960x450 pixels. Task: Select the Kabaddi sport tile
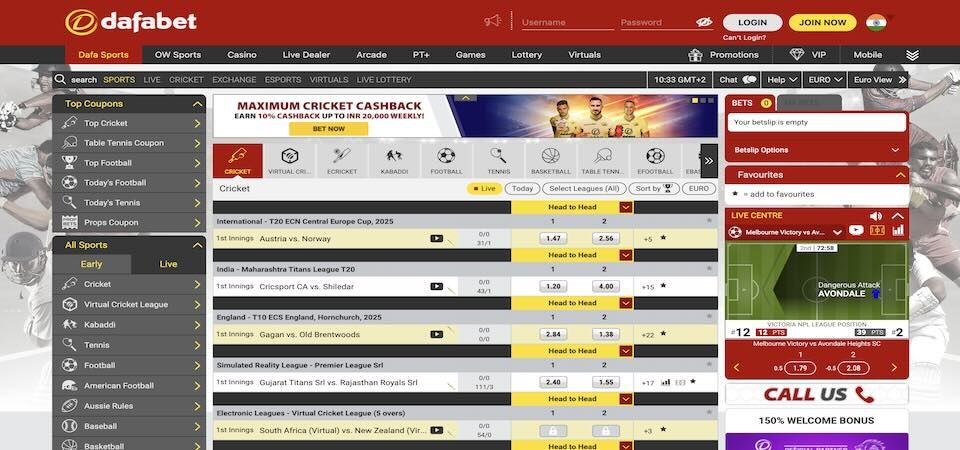(x=394, y=160)
